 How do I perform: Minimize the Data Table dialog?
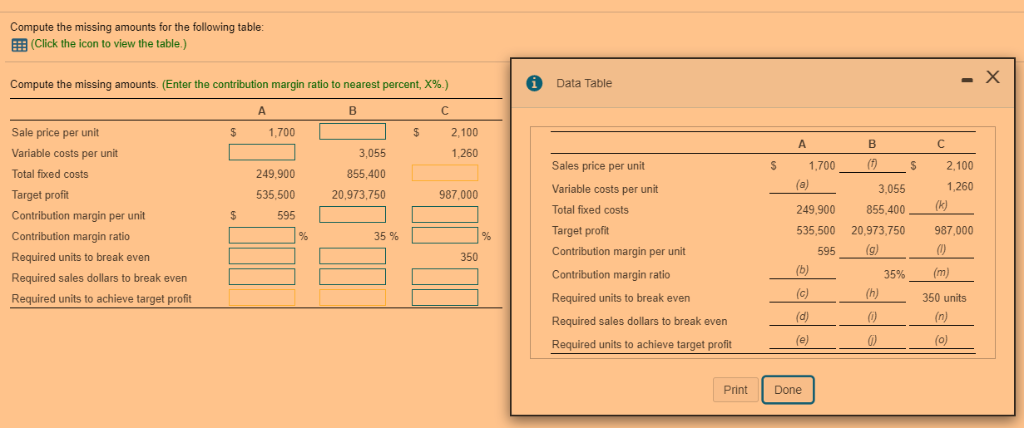[x=968, y=79]
